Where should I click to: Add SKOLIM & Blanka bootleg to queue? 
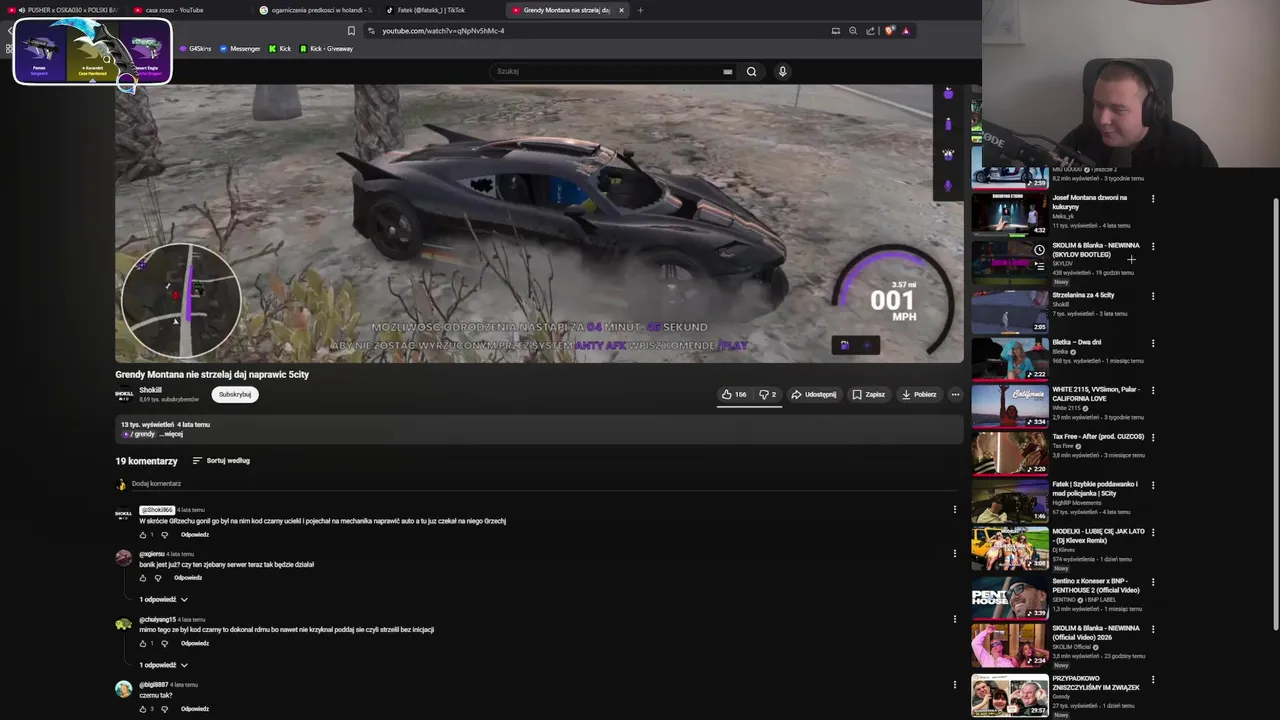click(x=1039, y=267)
